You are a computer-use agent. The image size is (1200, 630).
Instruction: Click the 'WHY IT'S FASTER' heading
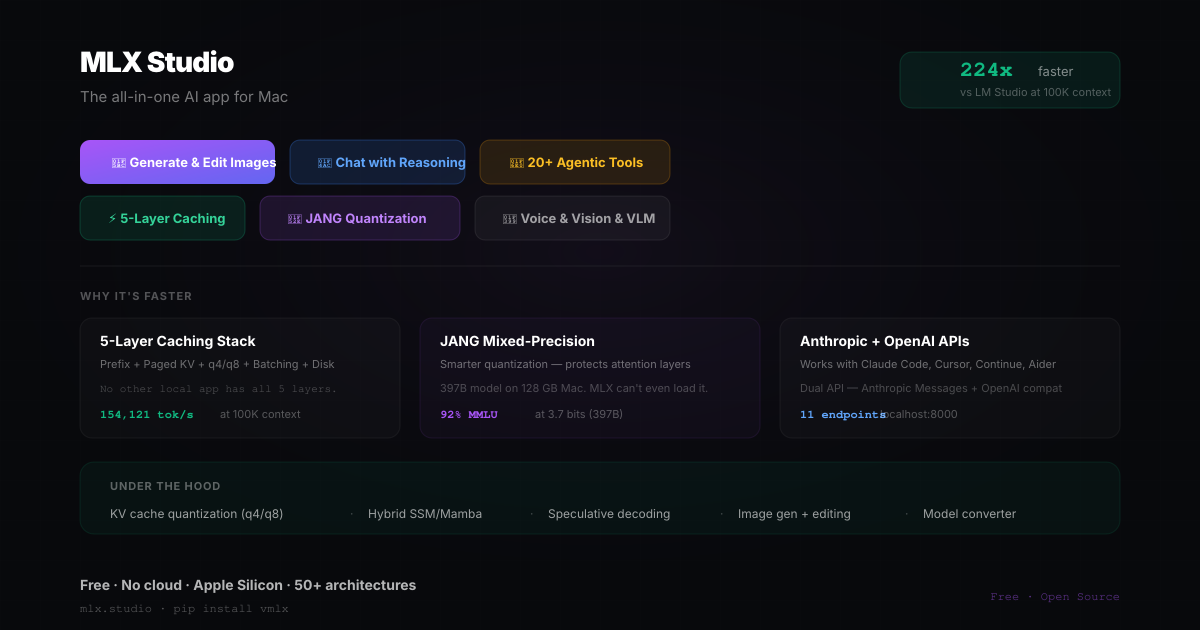click(x=136, y=296)
